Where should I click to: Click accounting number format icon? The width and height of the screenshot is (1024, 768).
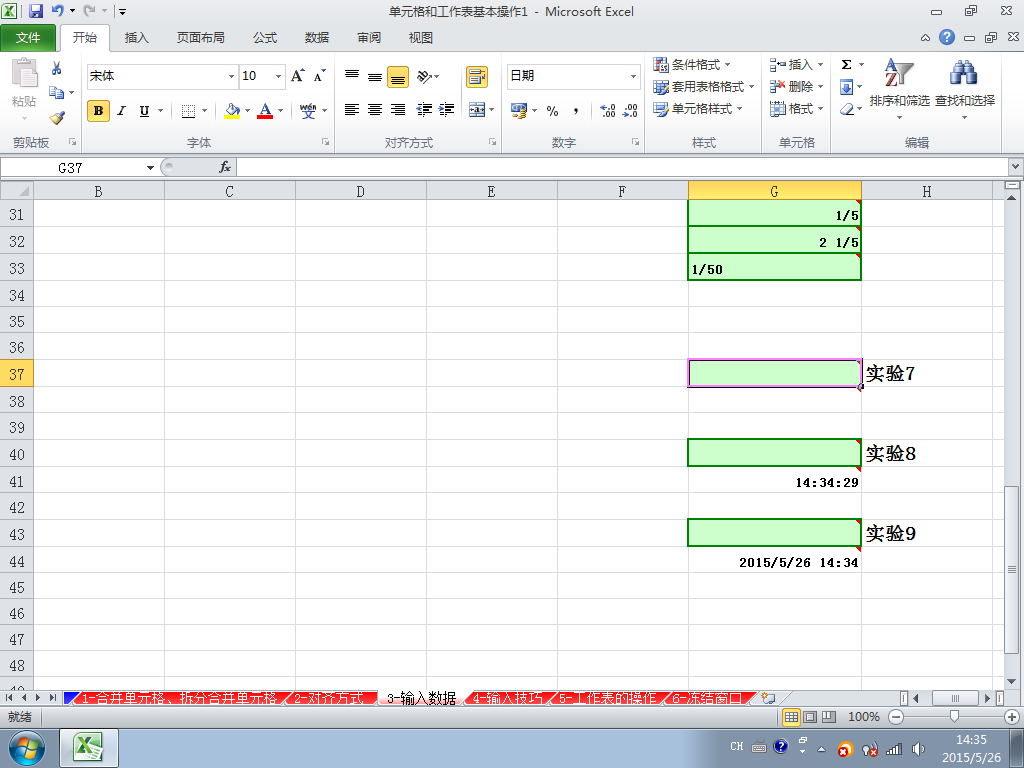coord(519,110)
